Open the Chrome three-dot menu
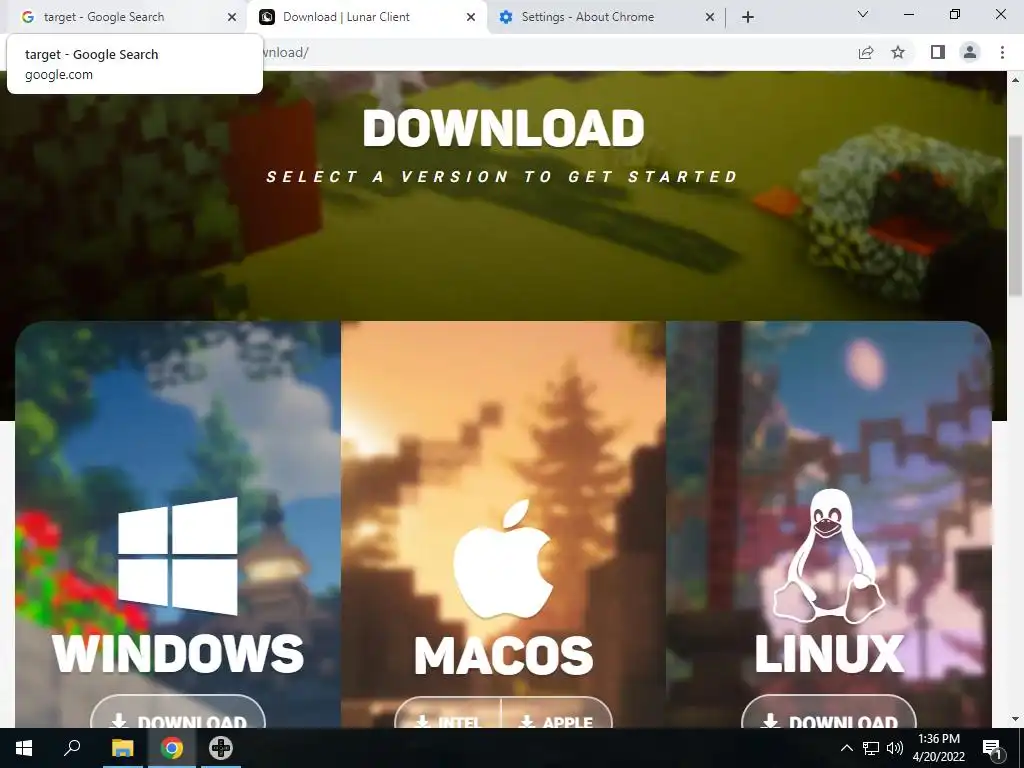1024x768 pixels. click(x=1002, y=52)
